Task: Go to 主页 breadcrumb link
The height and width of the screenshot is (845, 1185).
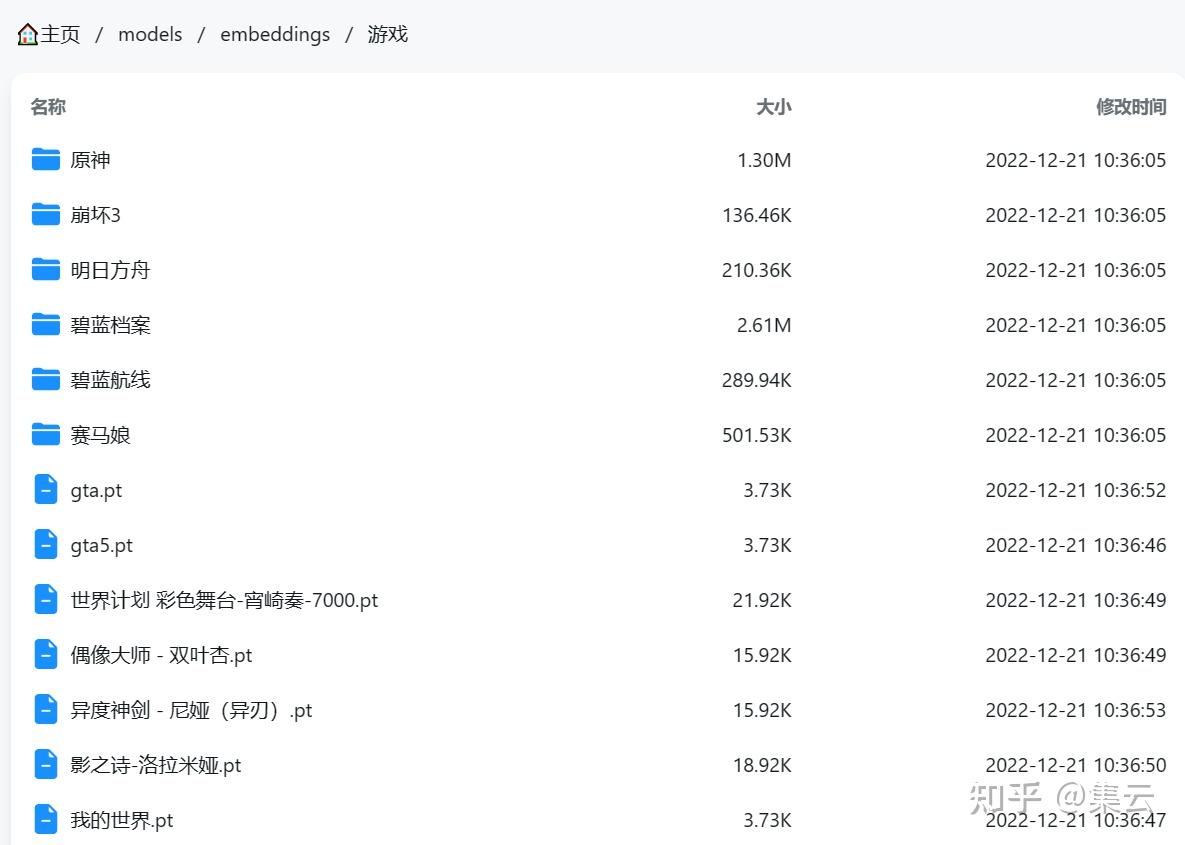Action: point(60,35)
